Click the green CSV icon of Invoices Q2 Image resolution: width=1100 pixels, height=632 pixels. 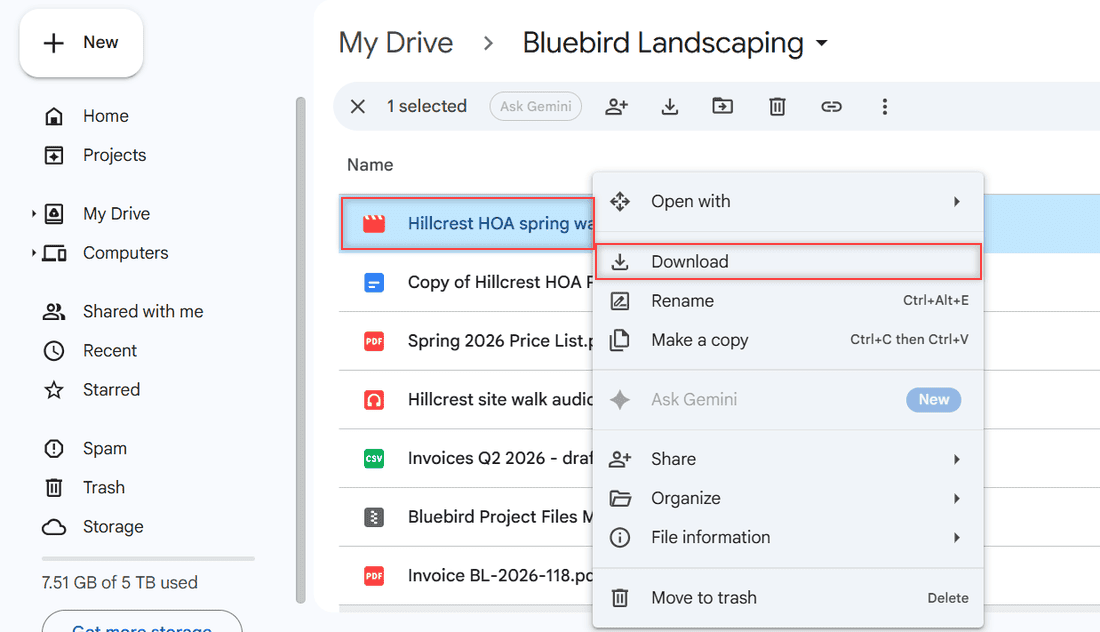(x=374, y=459)
